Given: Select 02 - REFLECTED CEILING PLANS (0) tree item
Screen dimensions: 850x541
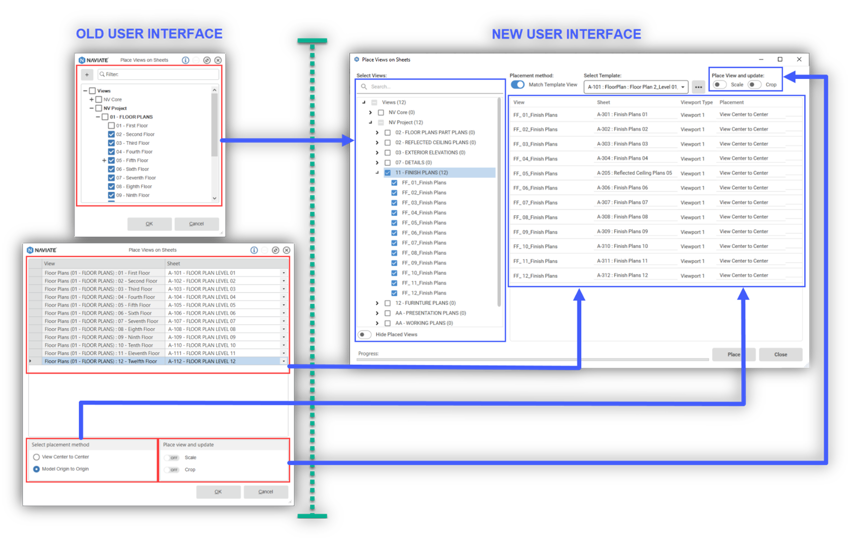Looking at the screenshot, I should [435, 143].
